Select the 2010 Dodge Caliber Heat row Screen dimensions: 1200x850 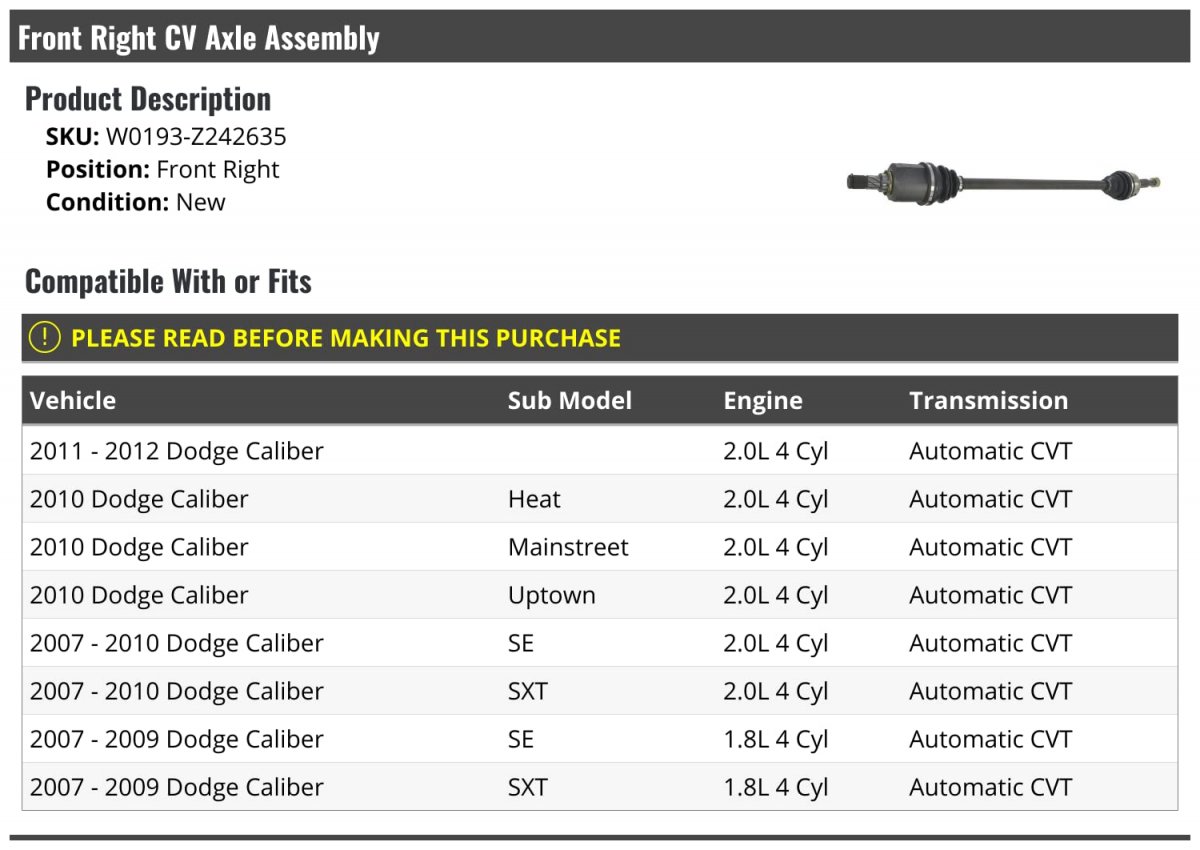[139, 499]
